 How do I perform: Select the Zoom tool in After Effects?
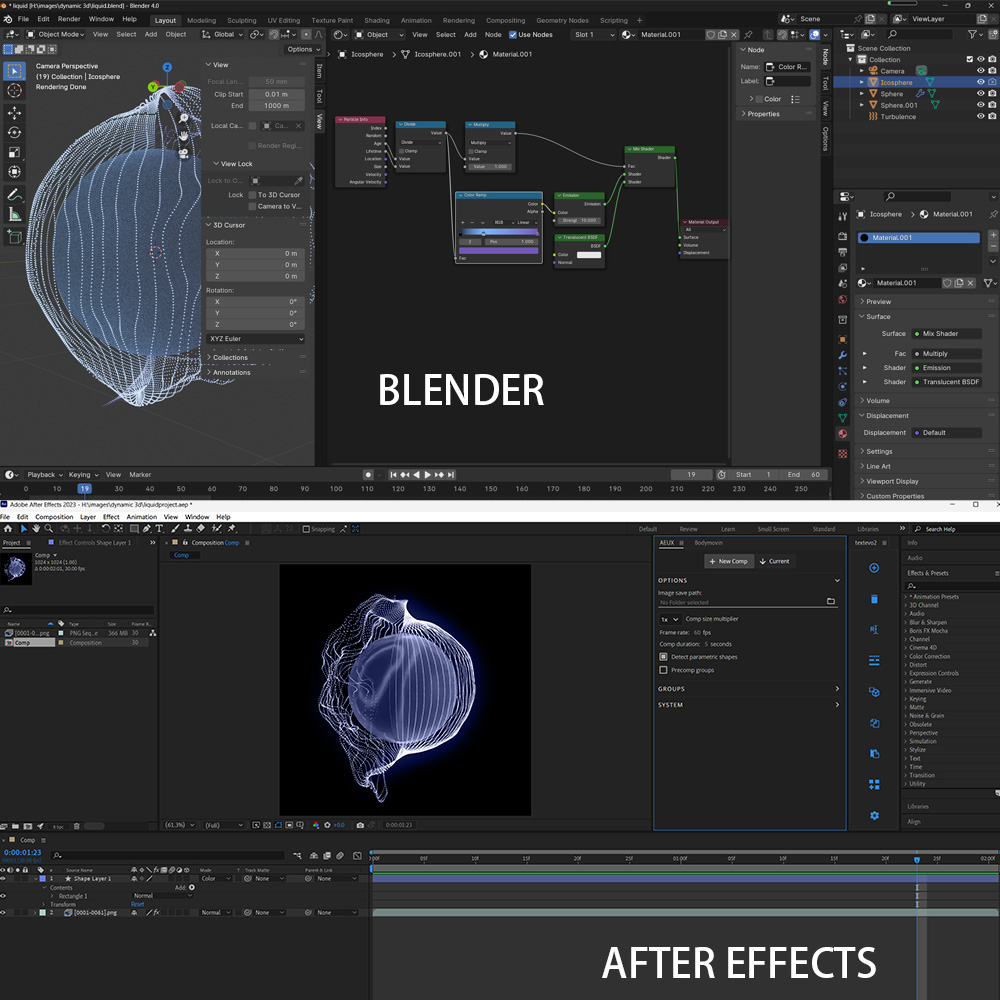[x=48, y=529]
